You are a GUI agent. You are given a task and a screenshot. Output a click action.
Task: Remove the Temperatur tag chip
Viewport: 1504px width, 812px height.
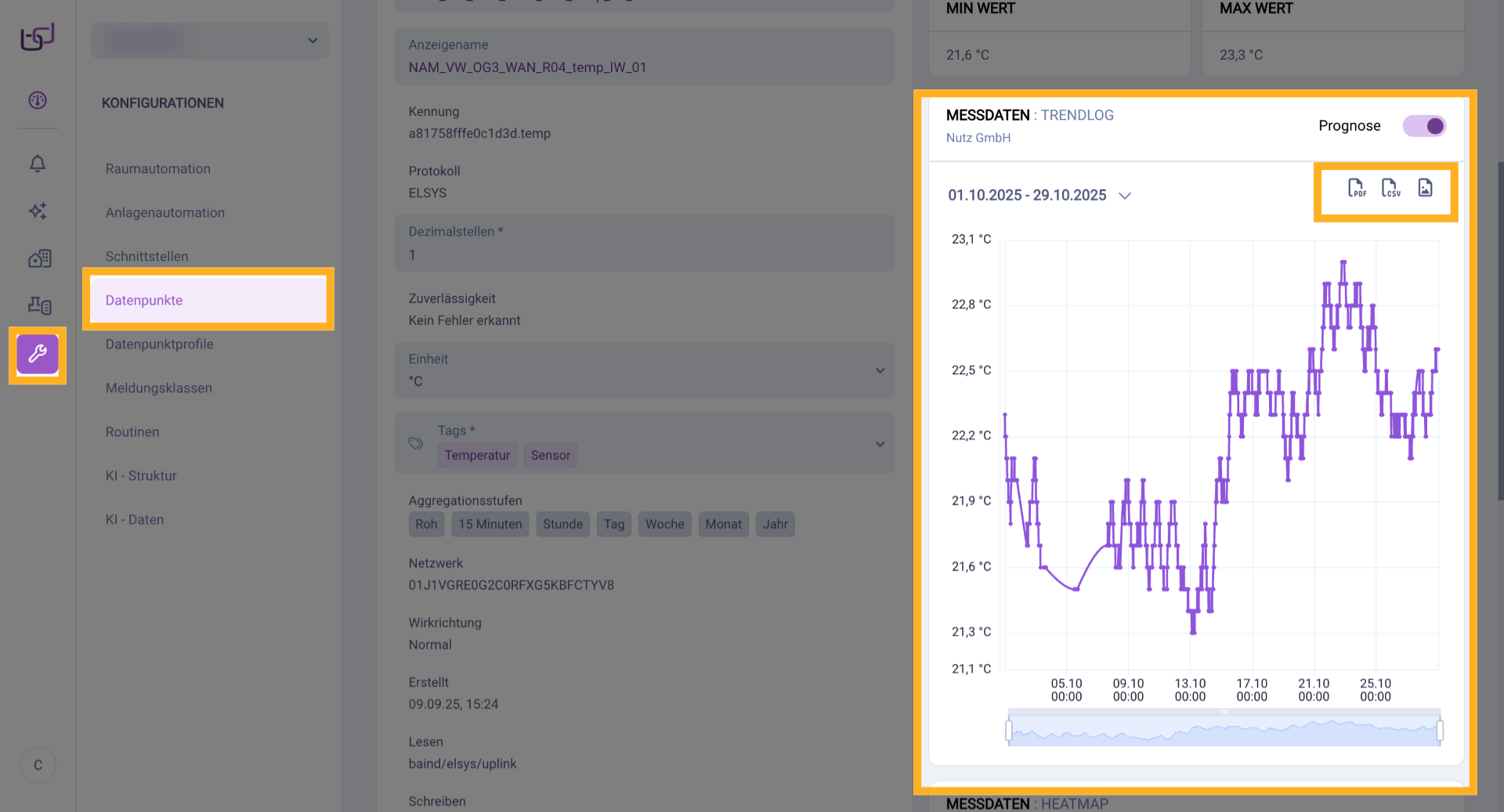(477, 455)
